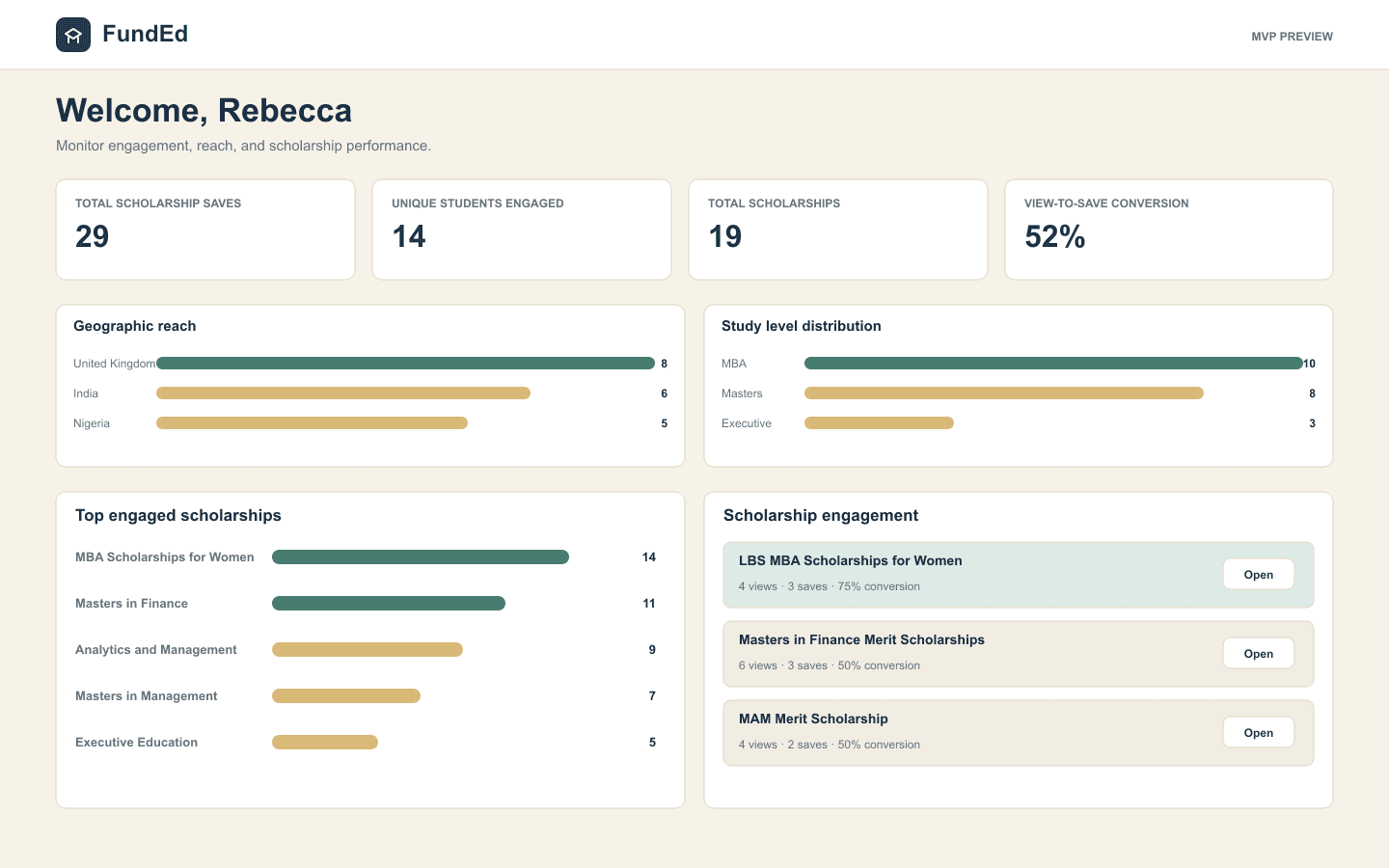The height and width of the screenshot is (868, 1389).
Task: Click the 'Masters in Finance' row label
Action: click(x=131, y=604)
